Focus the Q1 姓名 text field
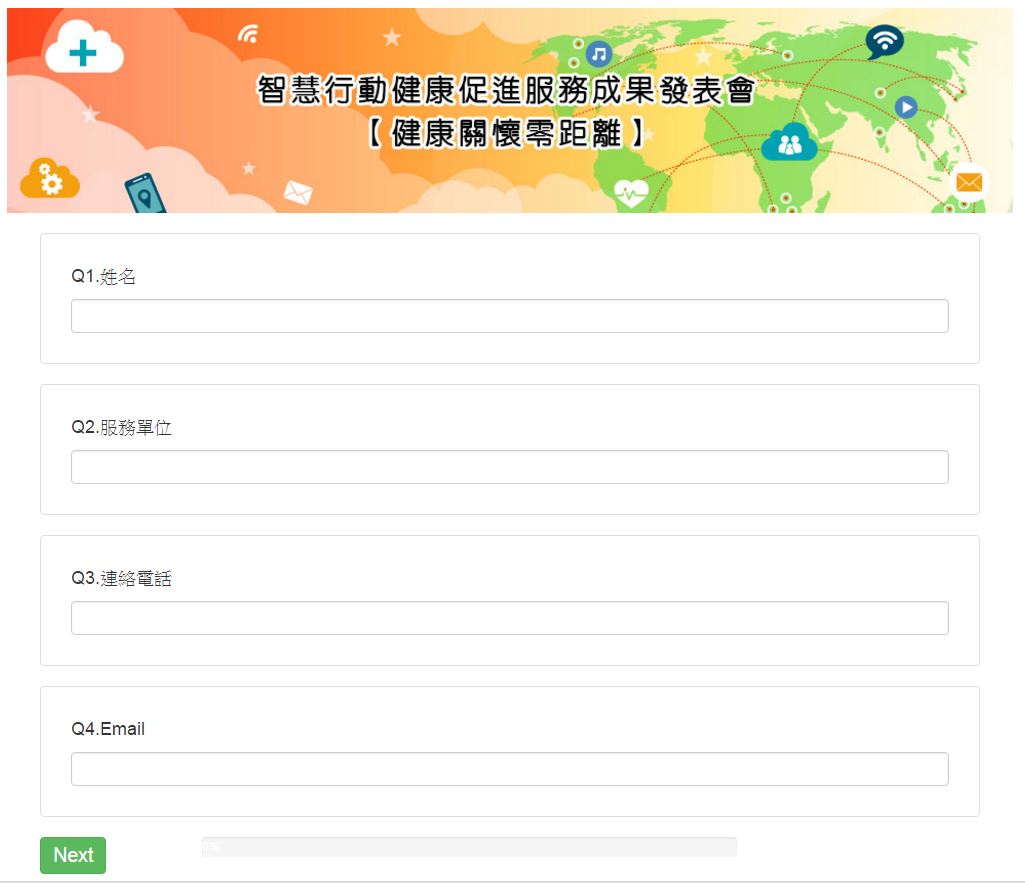Image resolution: width=1025 pixels, height=883 pixels. click(x=509, y=316)
